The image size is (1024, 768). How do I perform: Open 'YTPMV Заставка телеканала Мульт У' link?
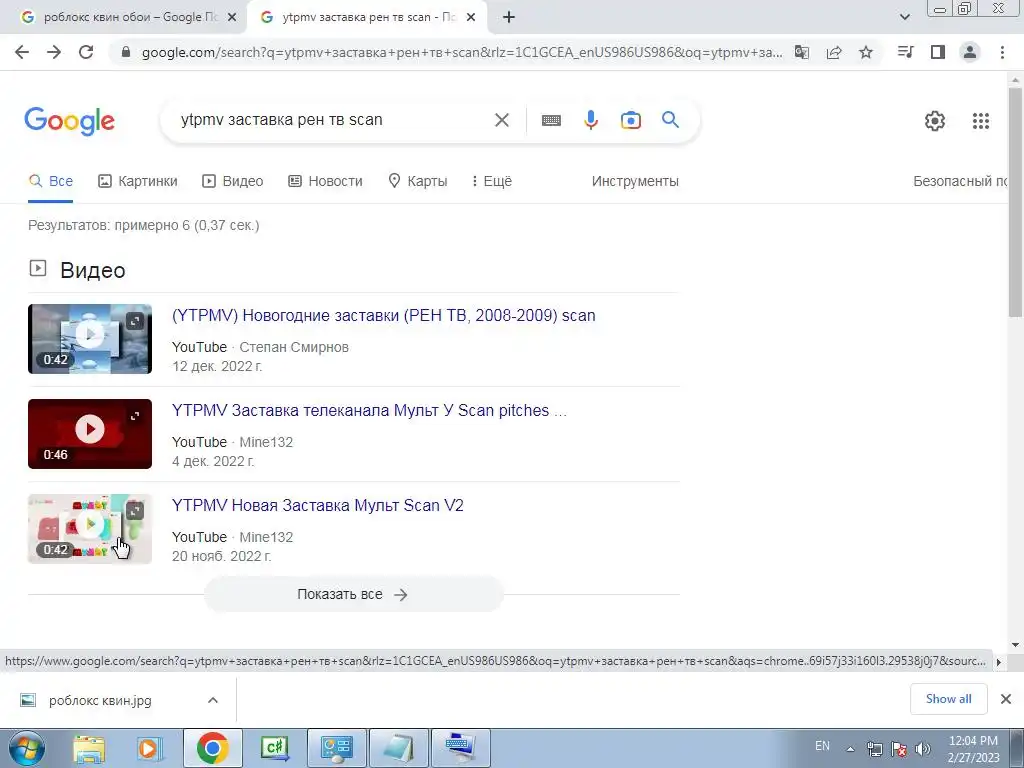tap(369, 411)
